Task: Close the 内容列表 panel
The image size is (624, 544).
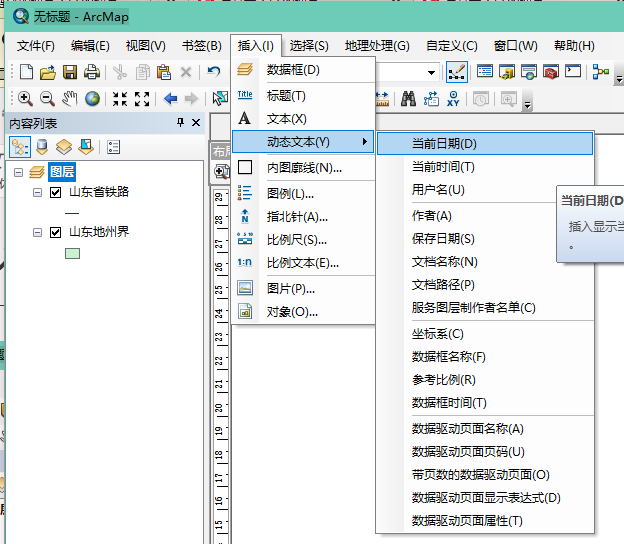Action: [196, 122]
